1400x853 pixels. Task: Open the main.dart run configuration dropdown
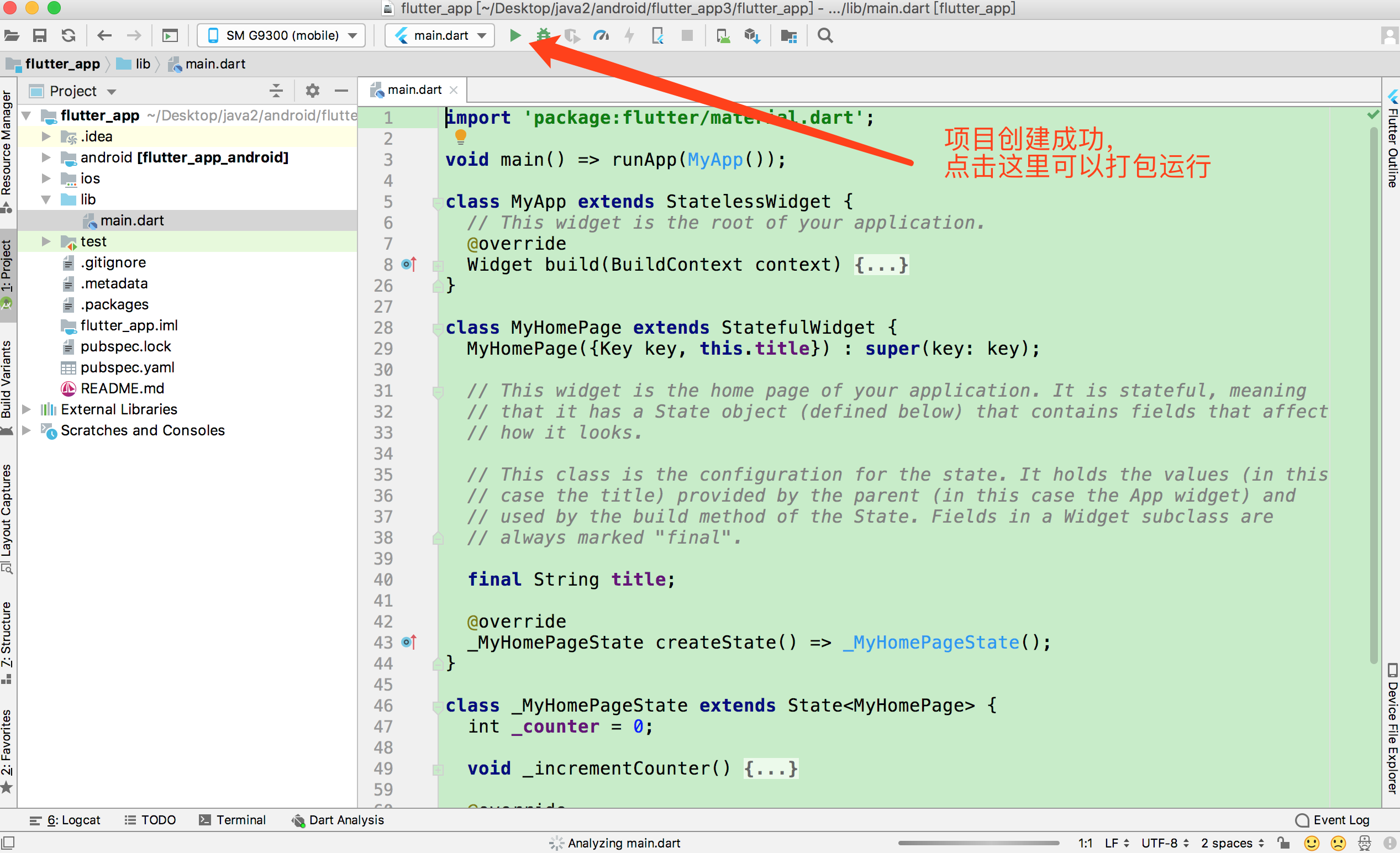click(440, 36)
